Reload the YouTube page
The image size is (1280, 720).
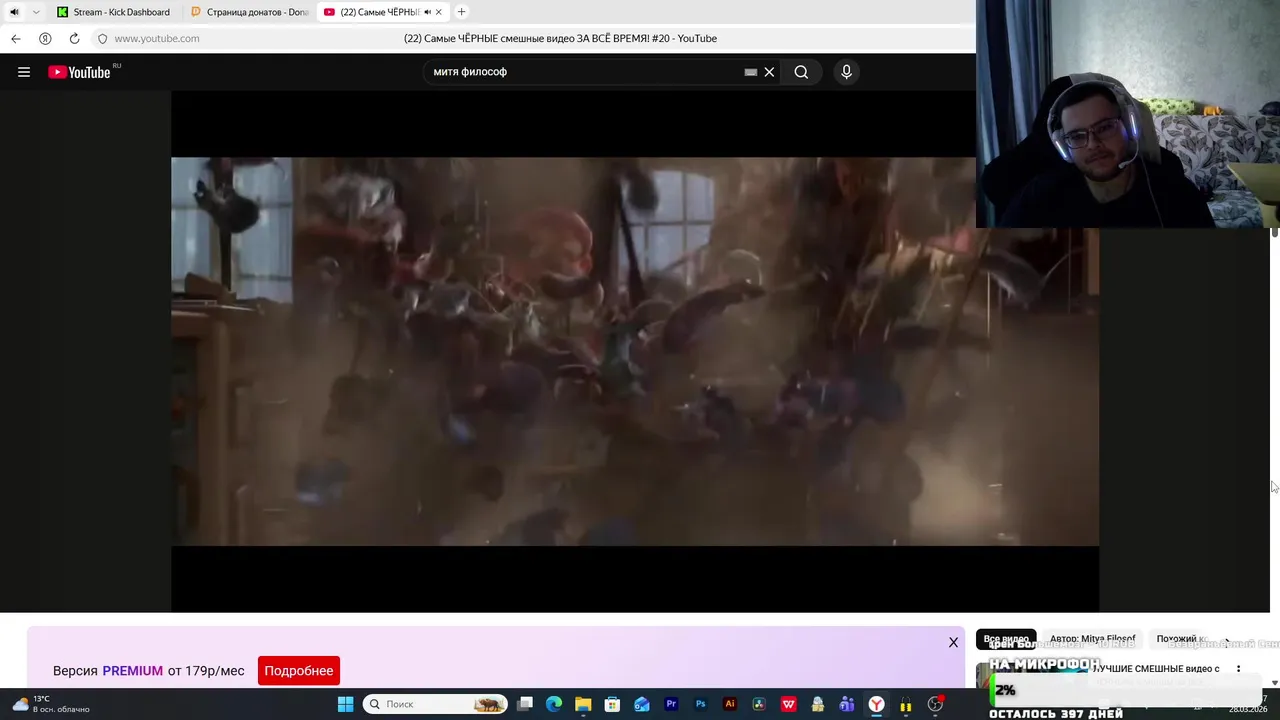pyautogui.click(x=74, y=38)
